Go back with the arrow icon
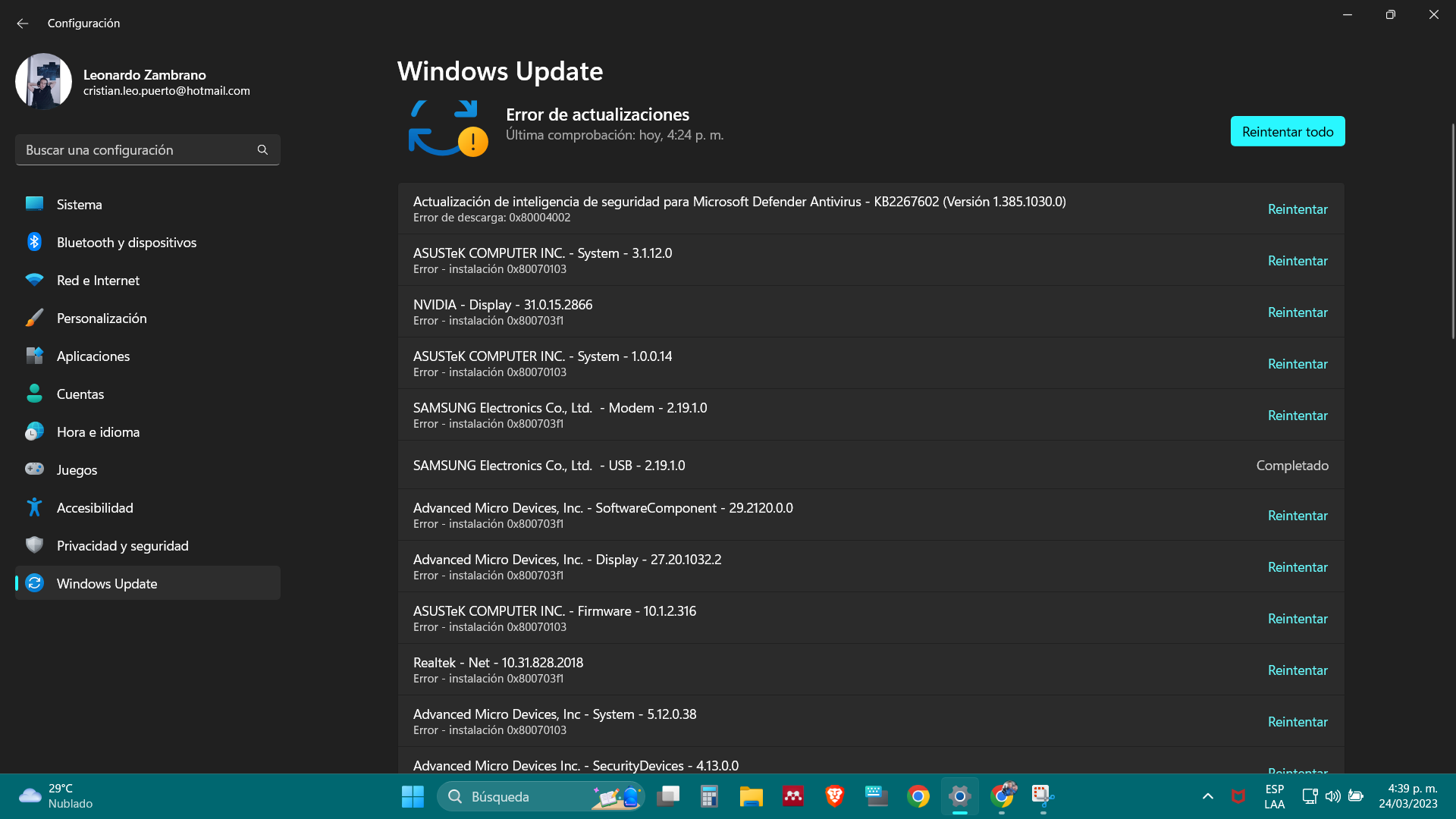Viewport: 1456px width, 819px height. pos(23,24)
